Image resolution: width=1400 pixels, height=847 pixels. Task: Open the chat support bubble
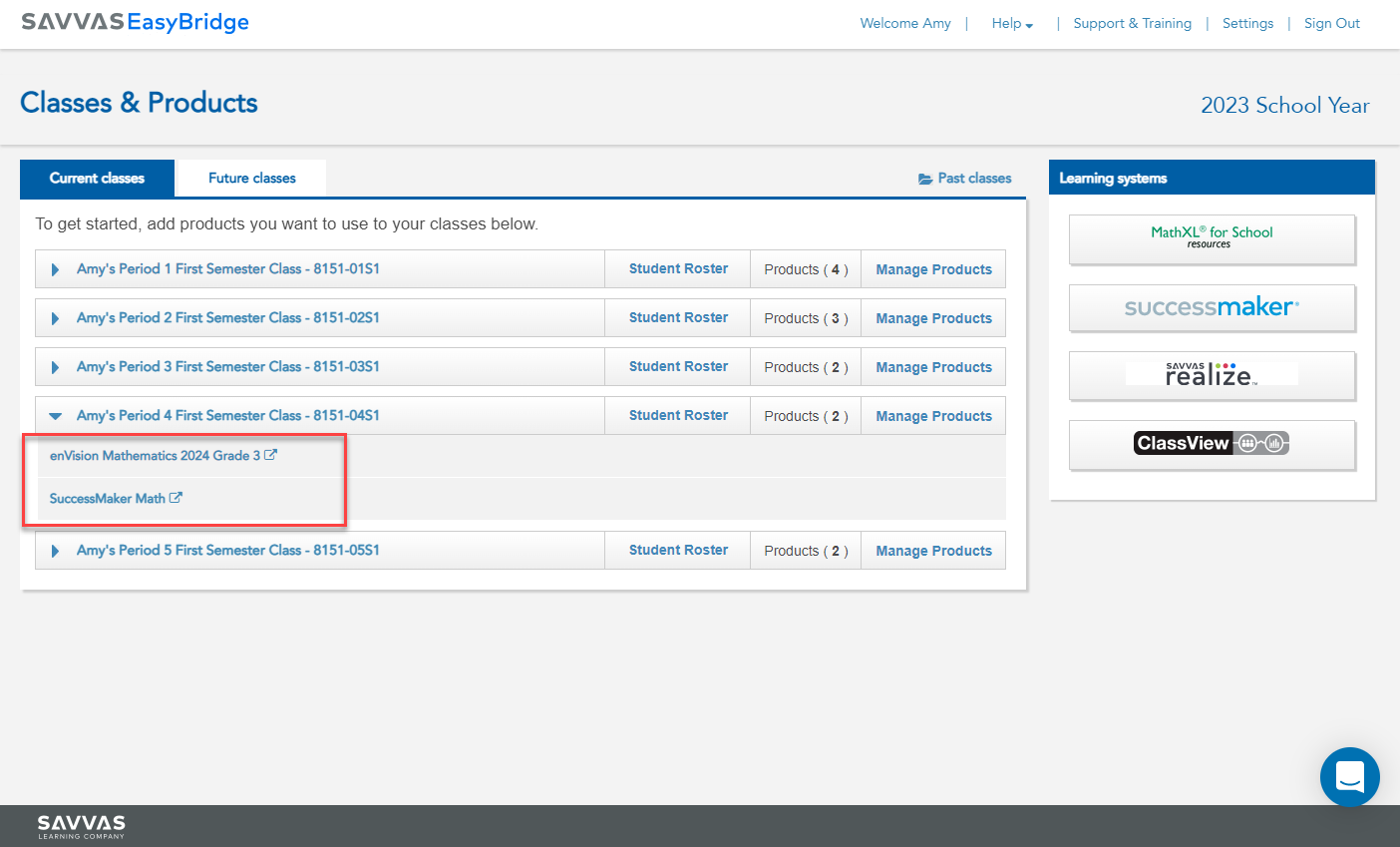(1349, 777)
